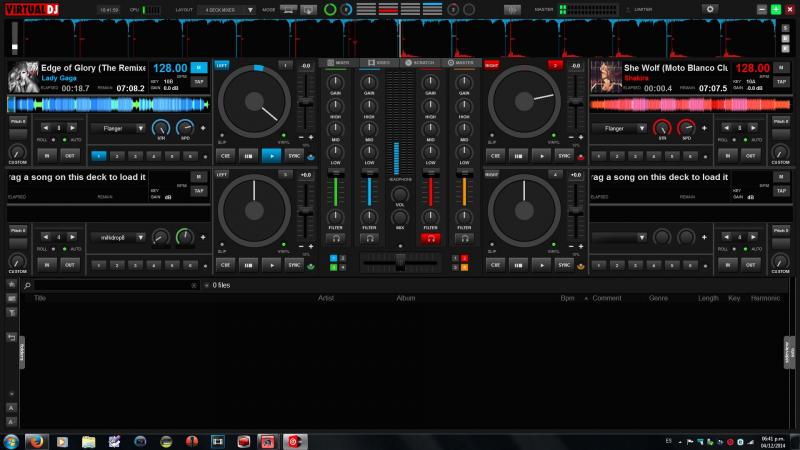Viewport: 800px width, 450px height.
Task: Trigger highlighted hot cue 1 on Lady Gaga deck
Action: point(98,156)
